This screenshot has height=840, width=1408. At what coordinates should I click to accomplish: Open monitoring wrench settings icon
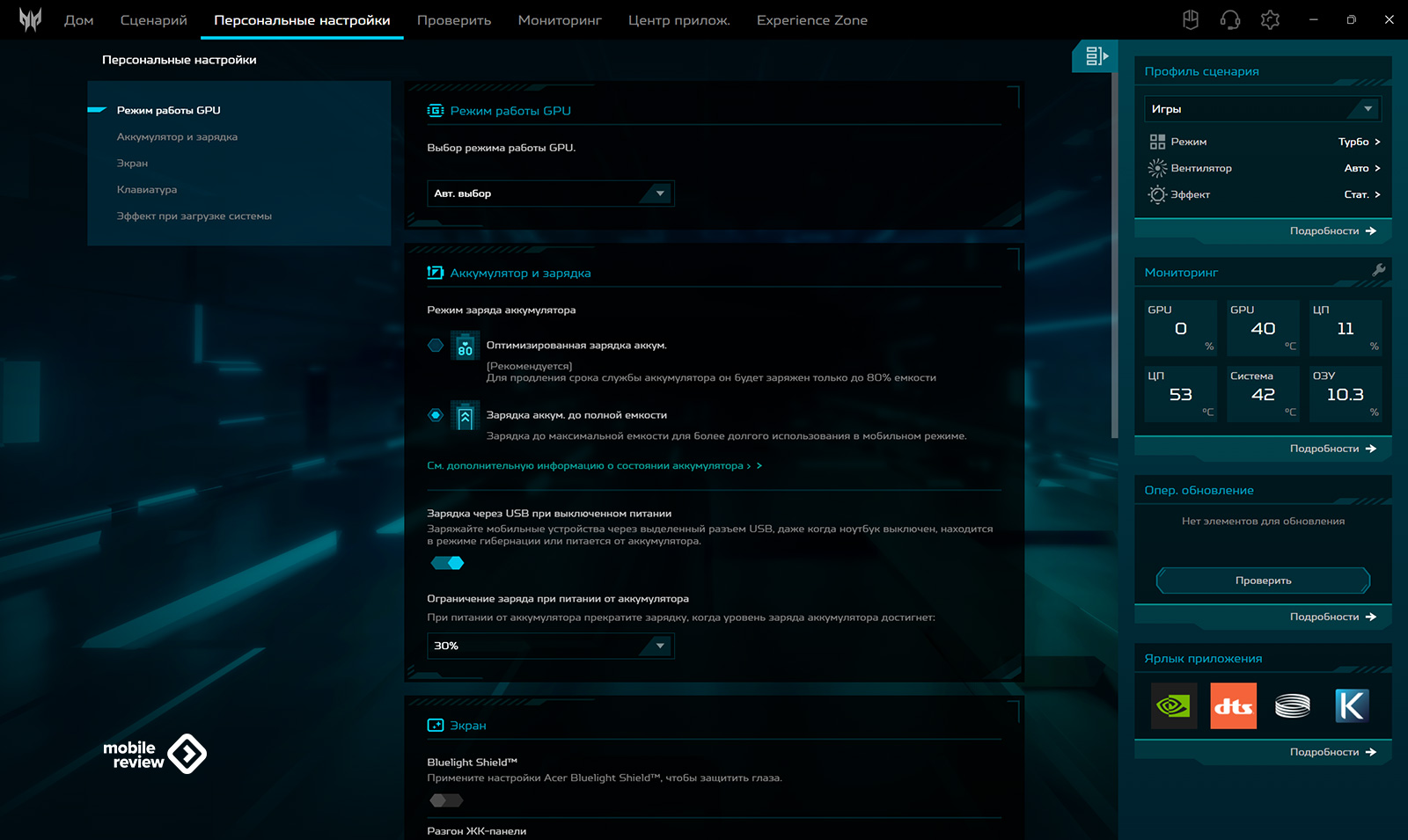[x=1378, y=271]
